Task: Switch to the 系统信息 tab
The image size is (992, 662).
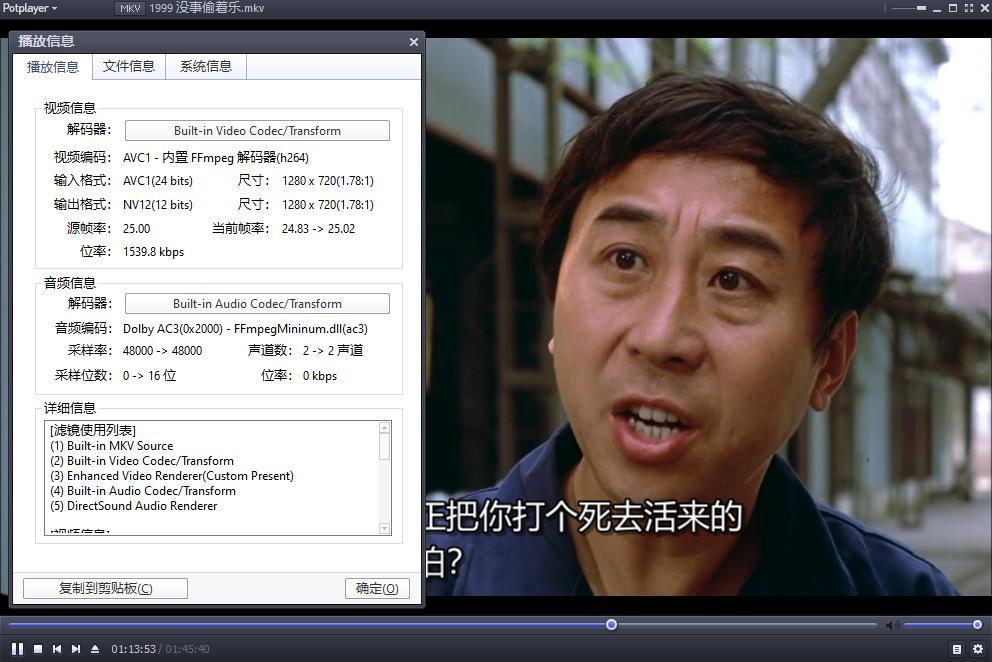Action: click(x=206, y=67)
